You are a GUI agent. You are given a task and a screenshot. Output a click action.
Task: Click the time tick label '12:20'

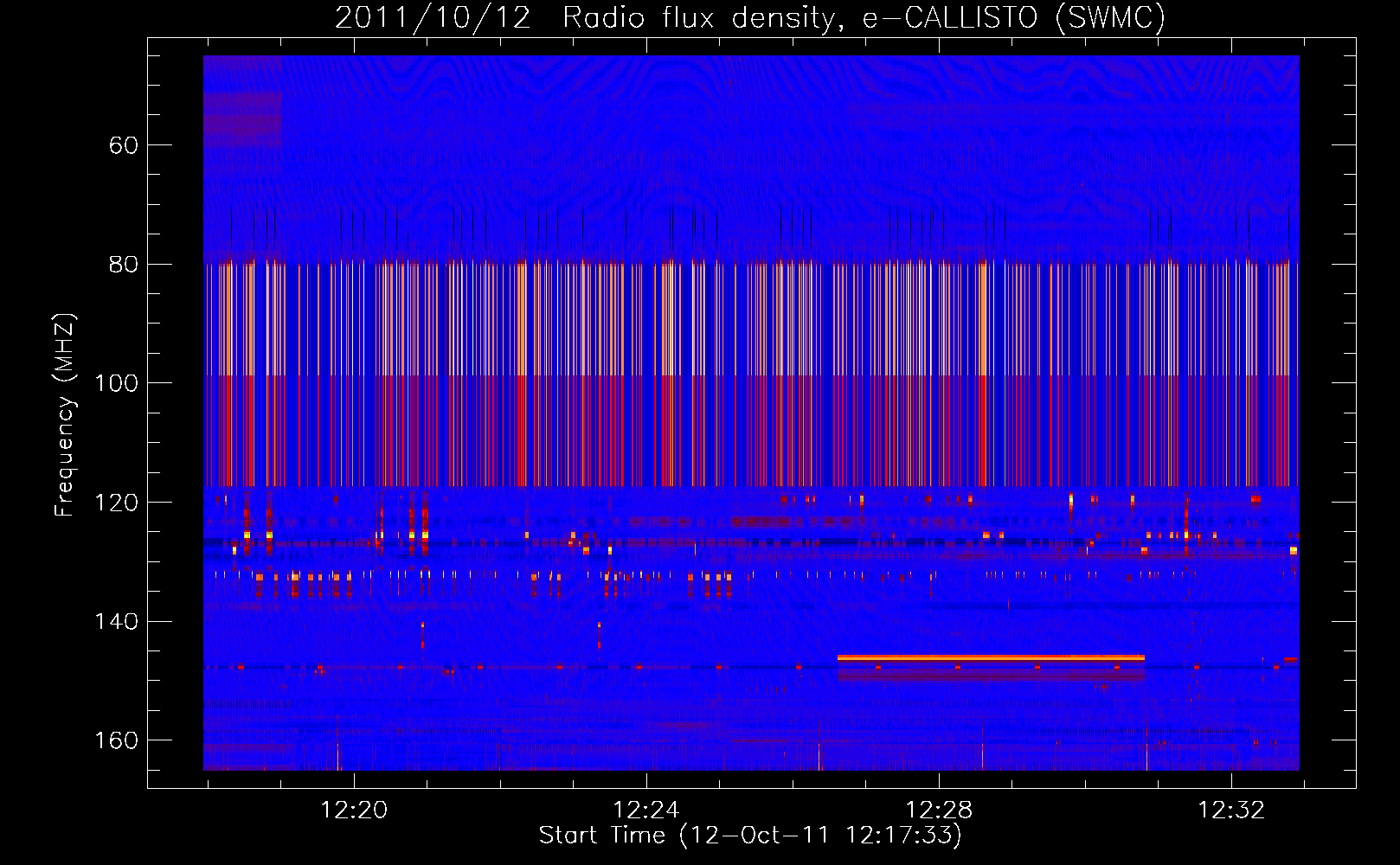tap(354, 811)
